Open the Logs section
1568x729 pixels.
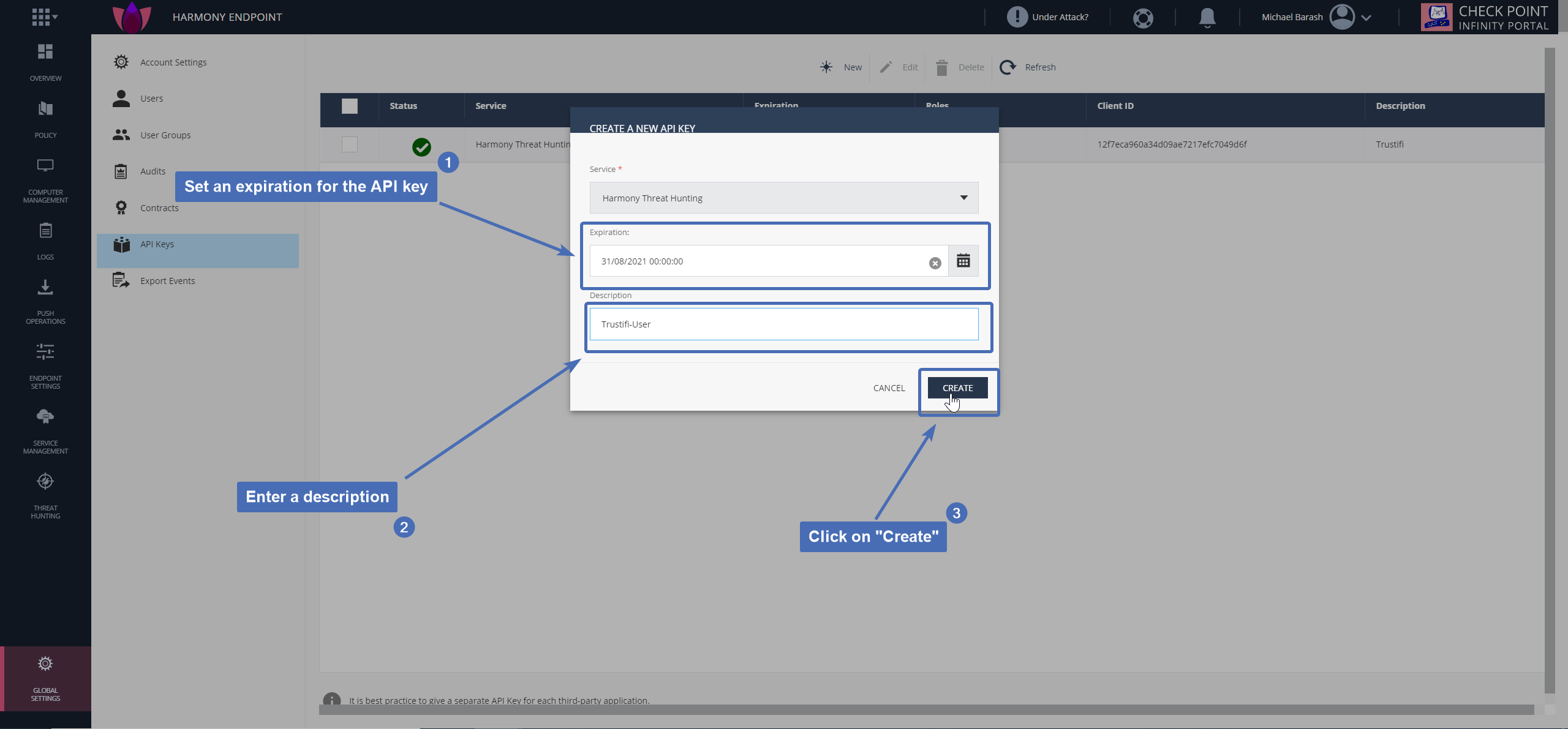(x=45, y=241)
